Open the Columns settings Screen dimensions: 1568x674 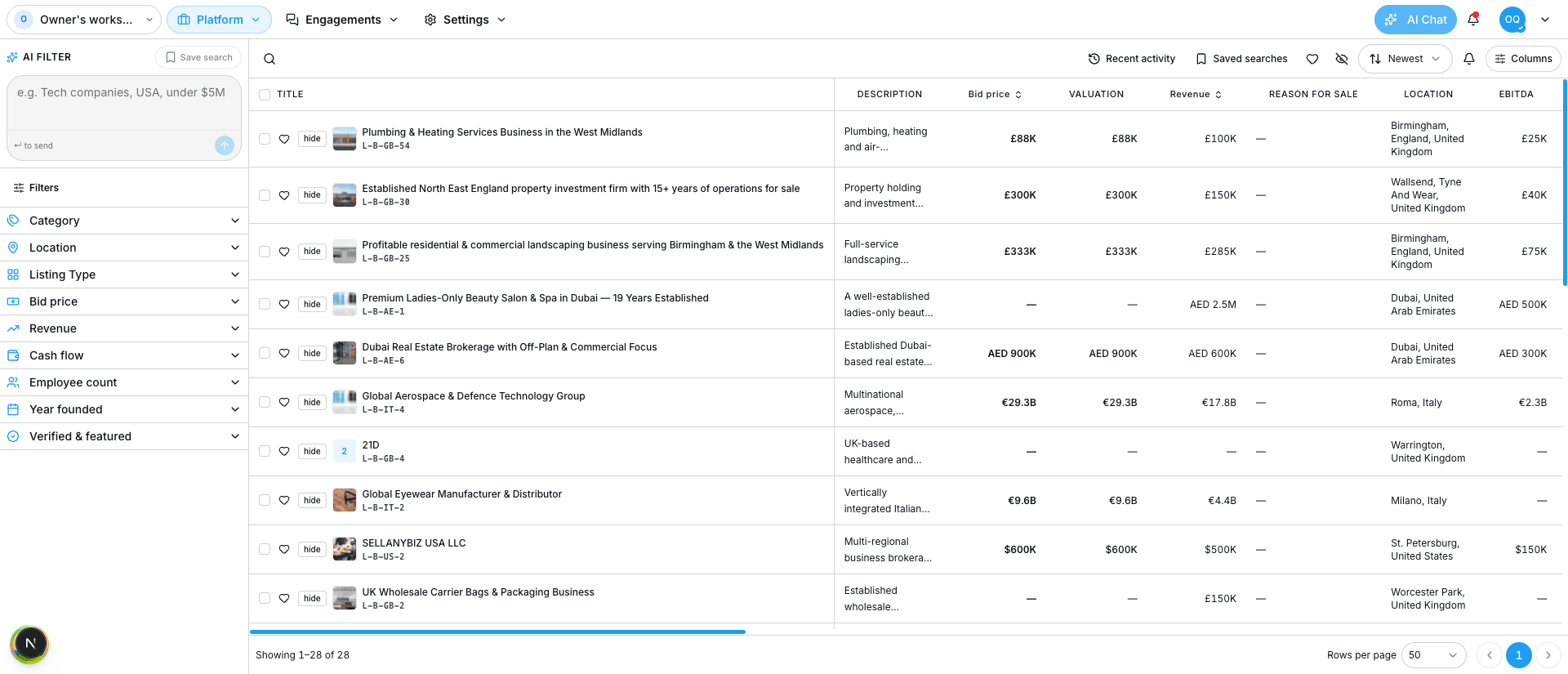(1523, 59)
